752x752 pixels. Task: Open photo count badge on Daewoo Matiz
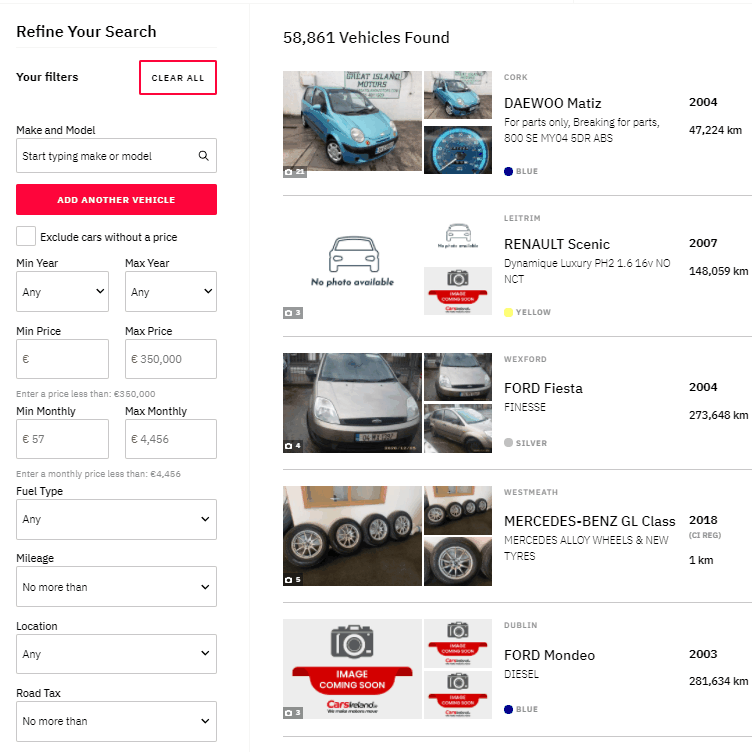pyautogui.click(x=294, y=172)
